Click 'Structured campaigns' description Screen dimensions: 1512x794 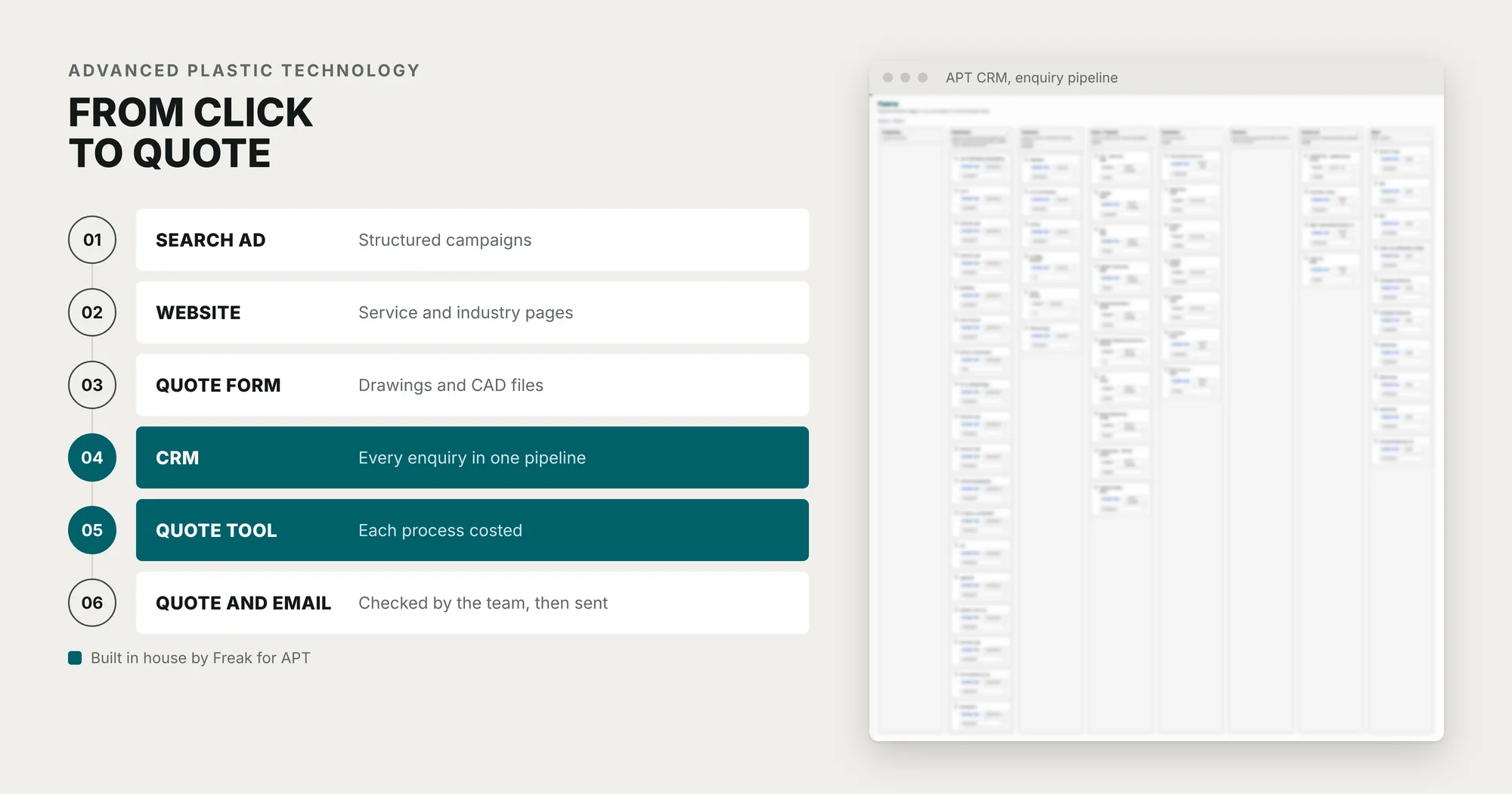[445, 240]
